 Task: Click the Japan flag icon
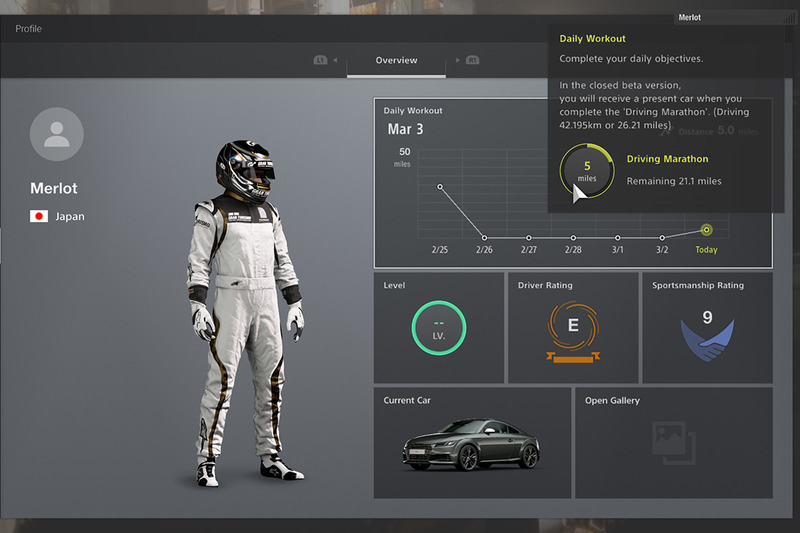click(x=40, y=216)
